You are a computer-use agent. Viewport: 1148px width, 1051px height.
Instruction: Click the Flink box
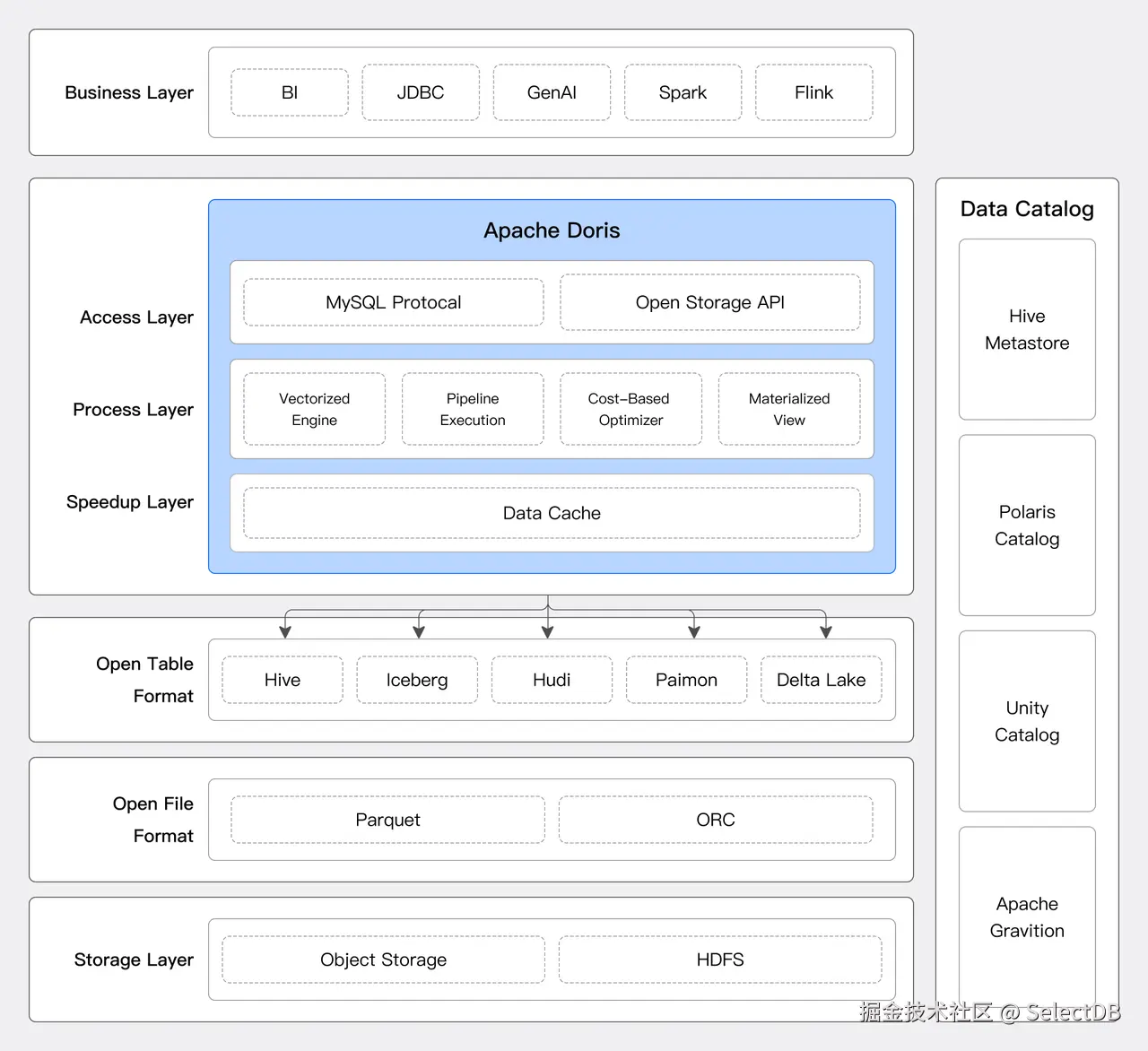tap(813, 92)
